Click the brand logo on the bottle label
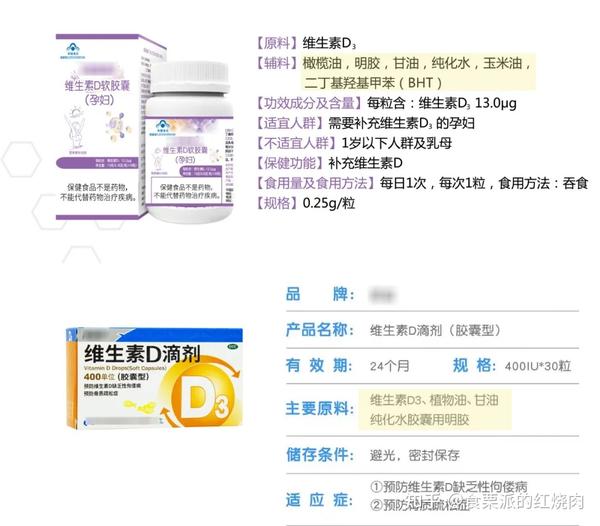Screen dimensions: 600x526 161,129
